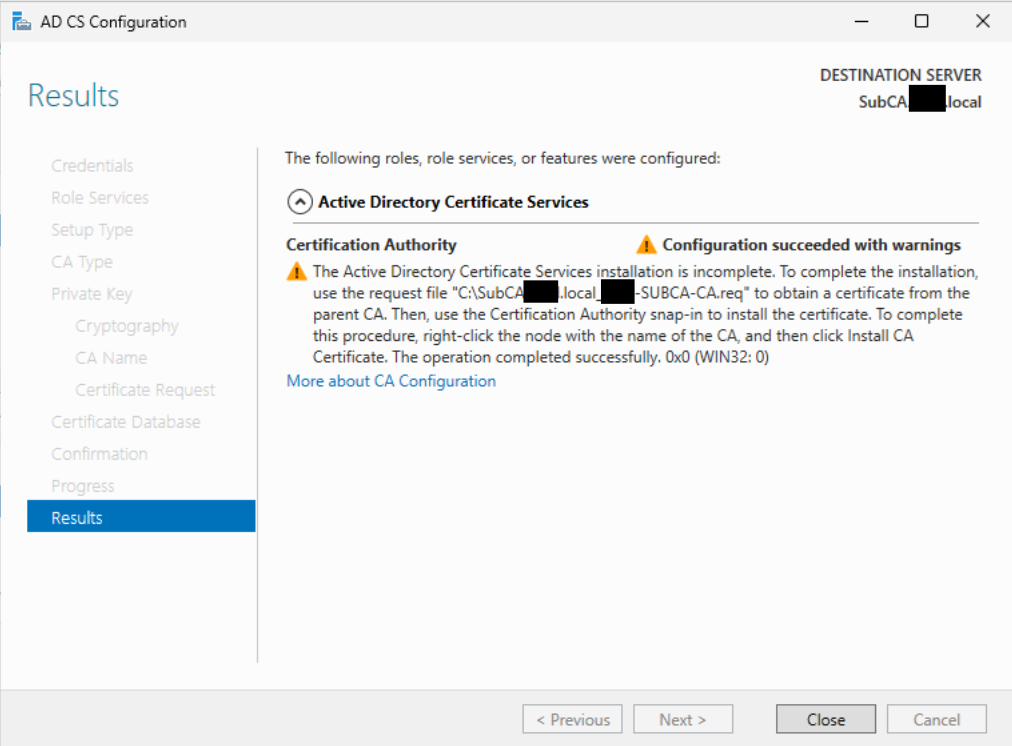
Task: Select the Cryptography sub-step
Action: click(127, 326)
